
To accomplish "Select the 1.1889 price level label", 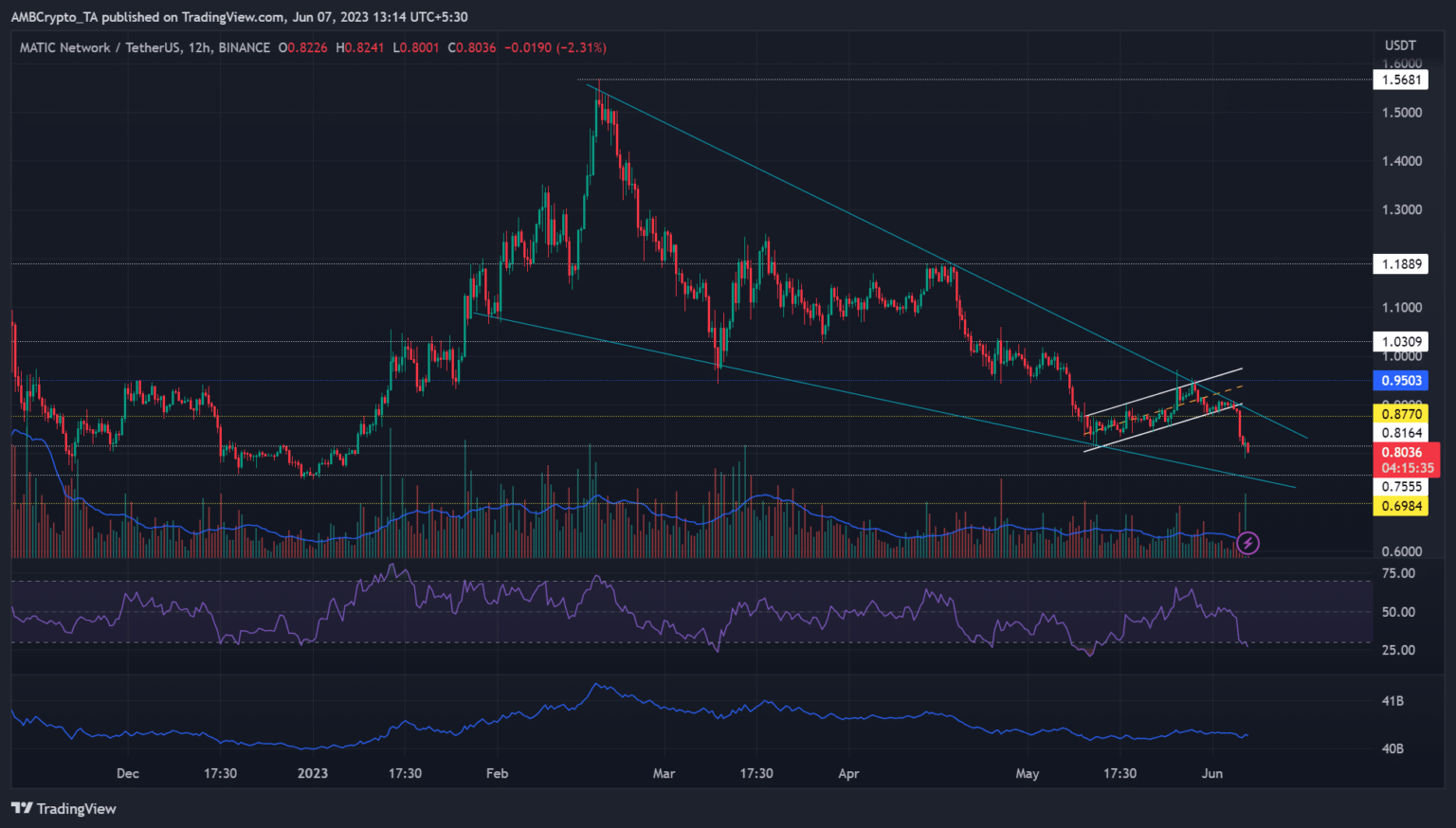I will (x=1401, y=263).
